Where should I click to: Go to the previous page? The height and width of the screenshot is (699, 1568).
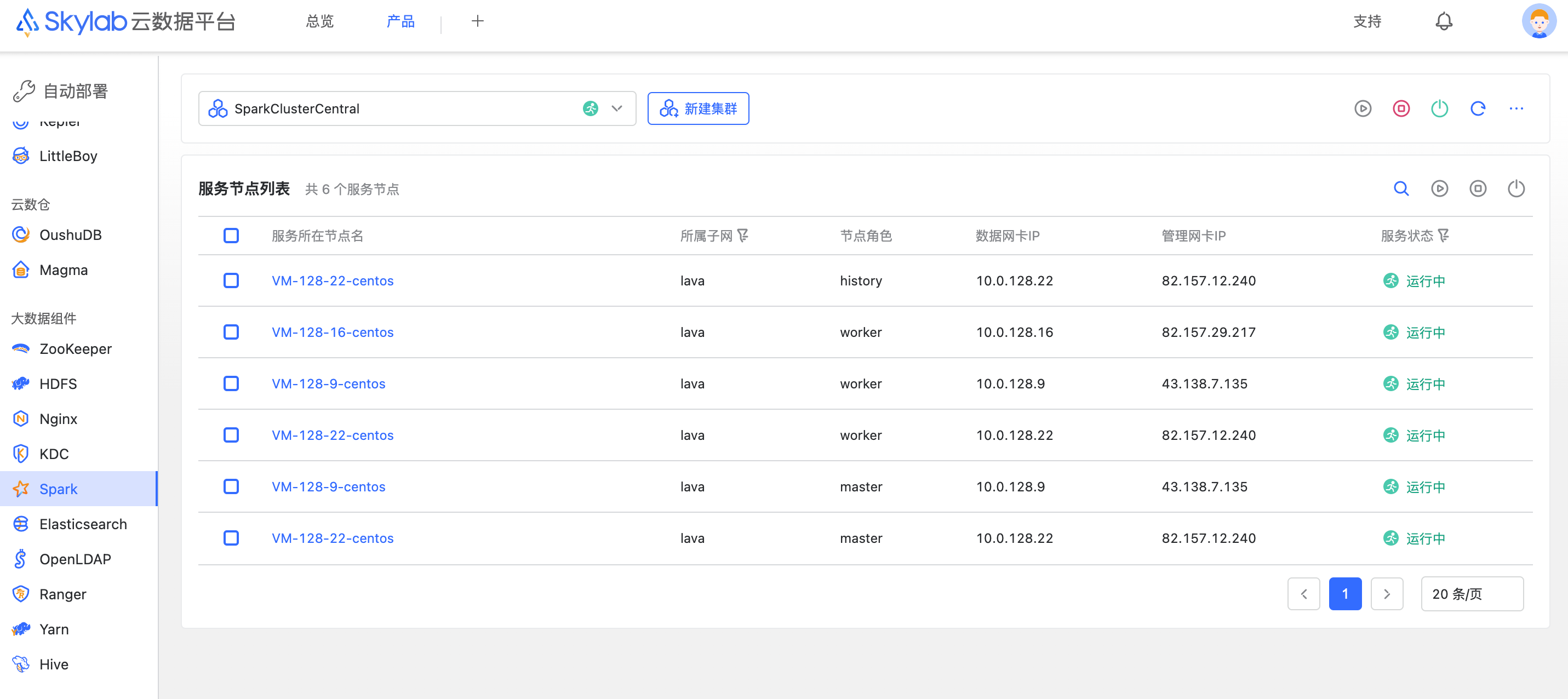click(x=1304, y=594)
